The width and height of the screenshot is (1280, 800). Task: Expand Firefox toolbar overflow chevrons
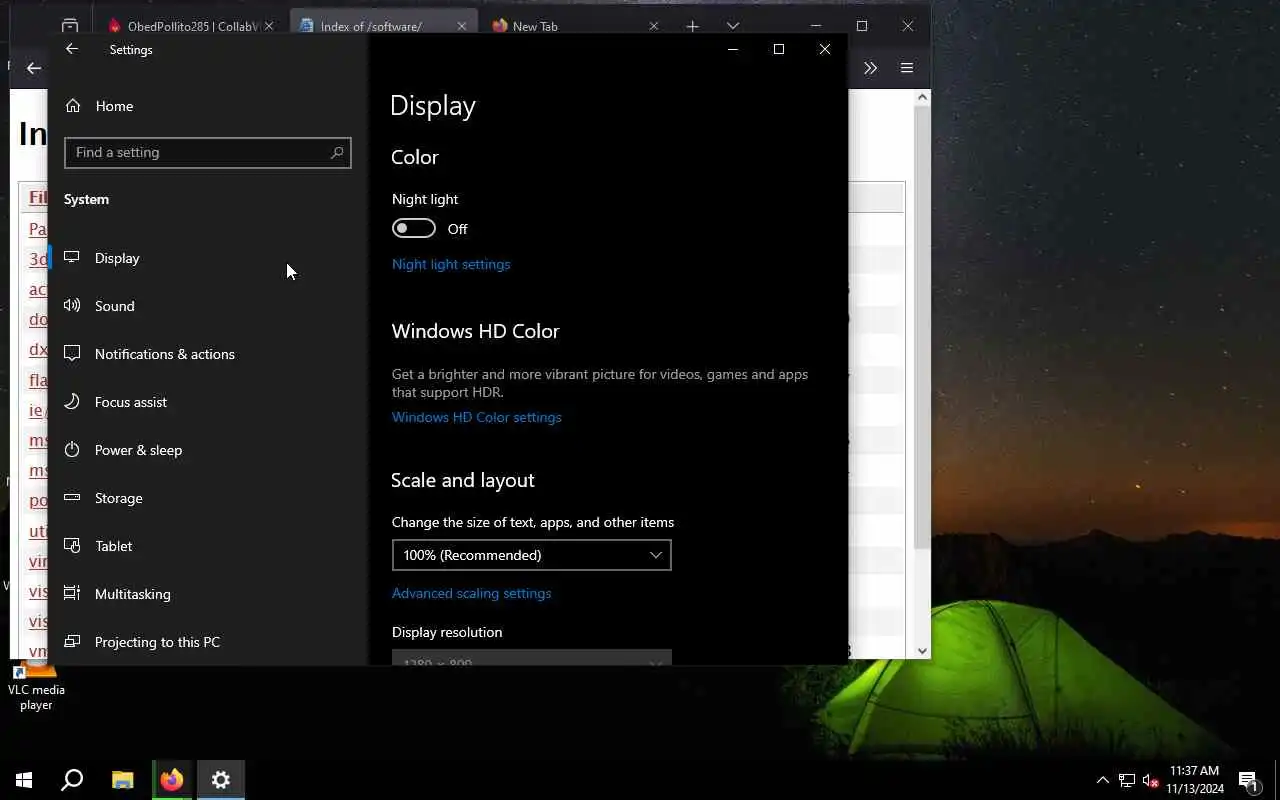point(870,68)
